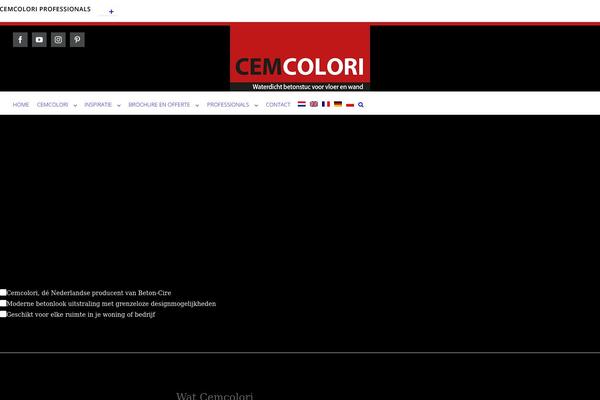Click text 'Moderne betonlook uitstraling met grenzeloze designmogelijkheden'
The image size is (600, 400).
pyautogui.click(x=111, y=304)
